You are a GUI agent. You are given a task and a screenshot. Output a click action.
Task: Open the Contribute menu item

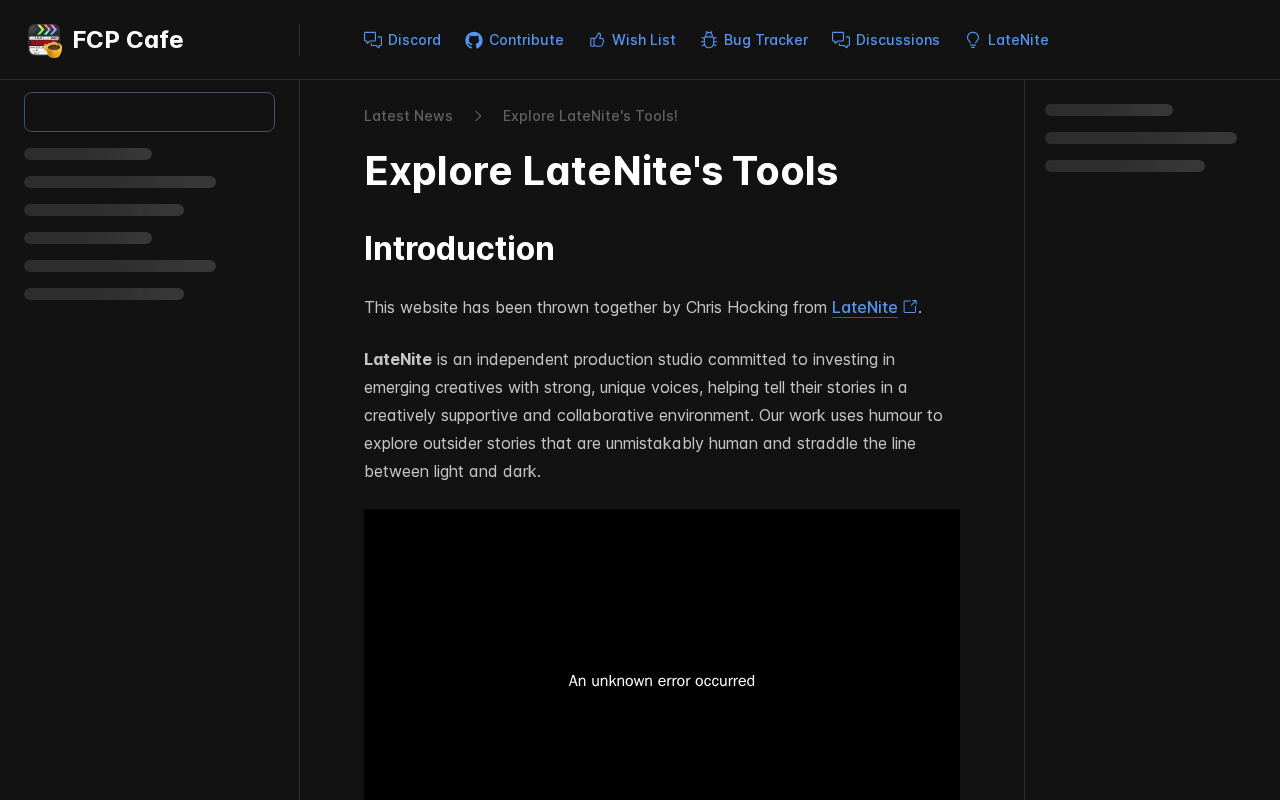coord(515,40)
